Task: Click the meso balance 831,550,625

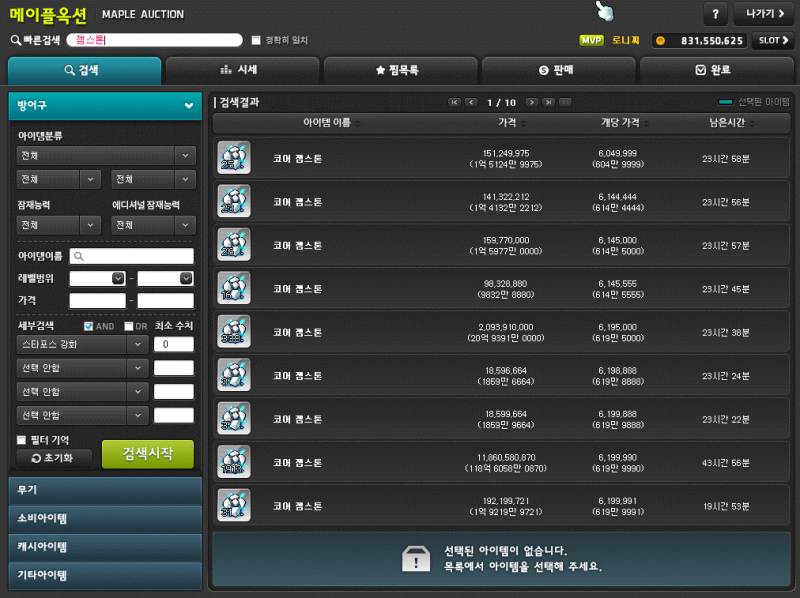Action: click(711, 41)
